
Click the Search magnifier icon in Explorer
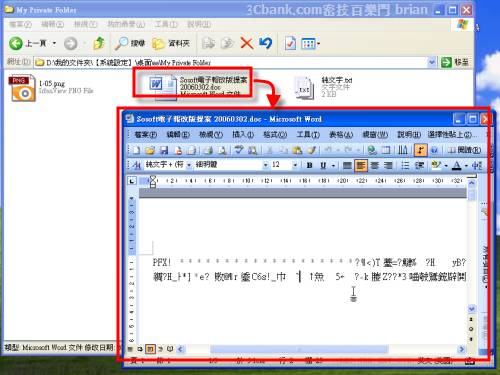click(121, 43)
